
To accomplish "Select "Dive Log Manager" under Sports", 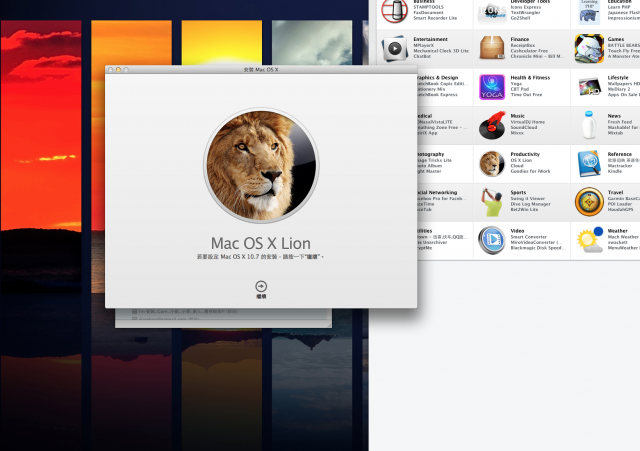I will click(531, 204).
